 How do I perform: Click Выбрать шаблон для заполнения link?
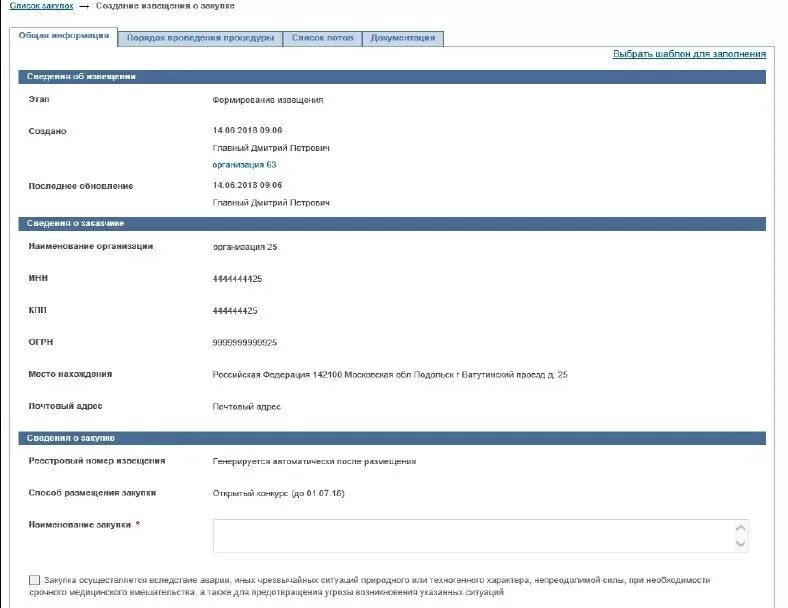click(689, 54)
